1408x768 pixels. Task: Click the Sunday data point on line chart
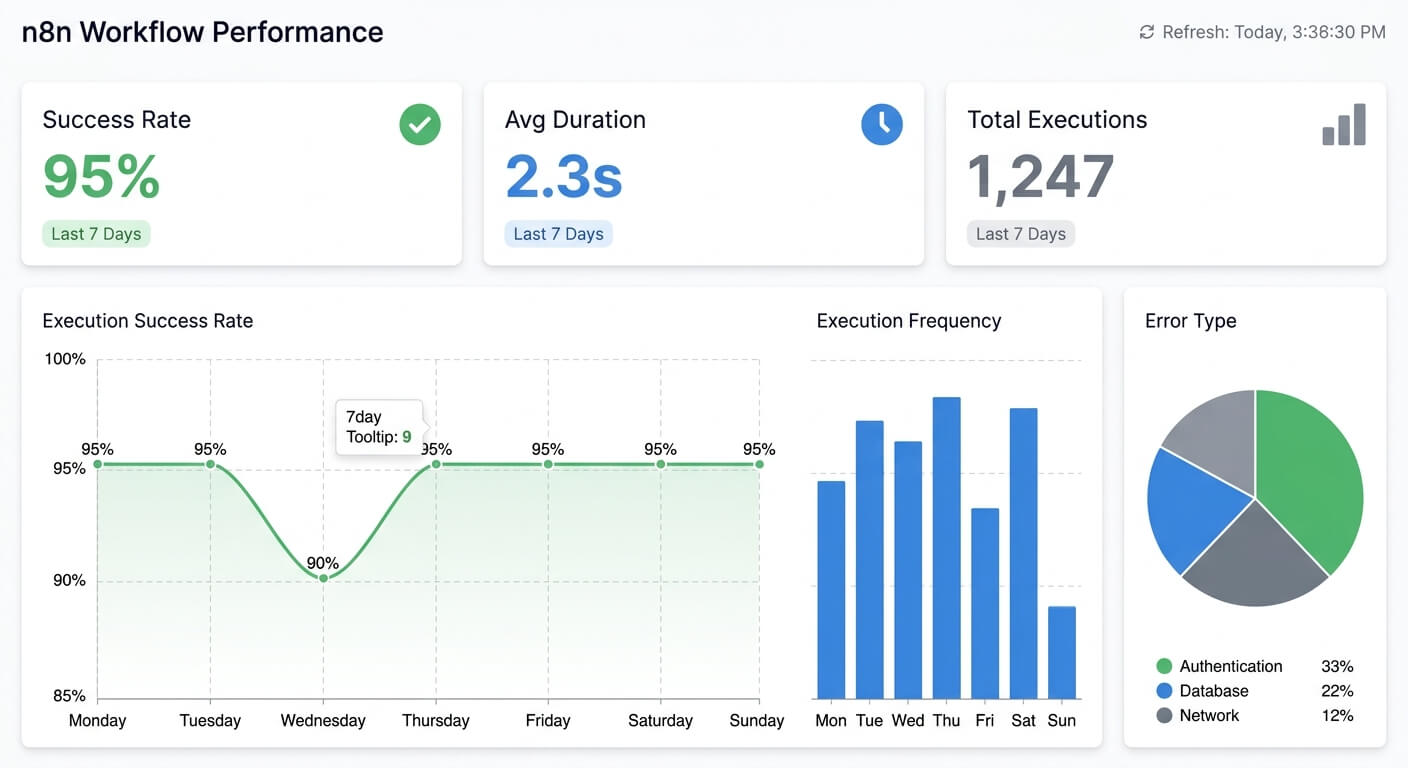[x=759, y=464]
